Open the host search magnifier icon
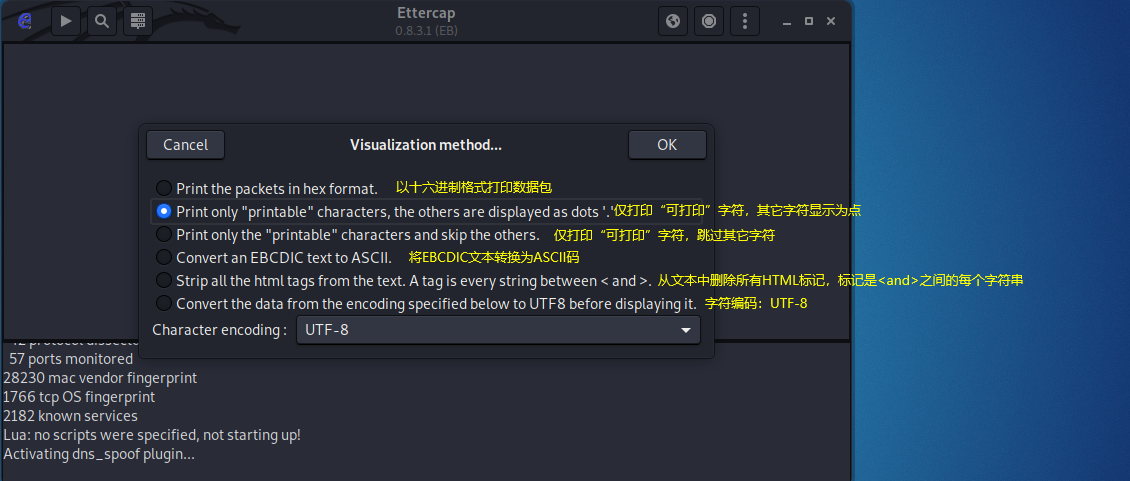Screen dimensions: 1130x481 pyautogui.click(x=102, y=21)
